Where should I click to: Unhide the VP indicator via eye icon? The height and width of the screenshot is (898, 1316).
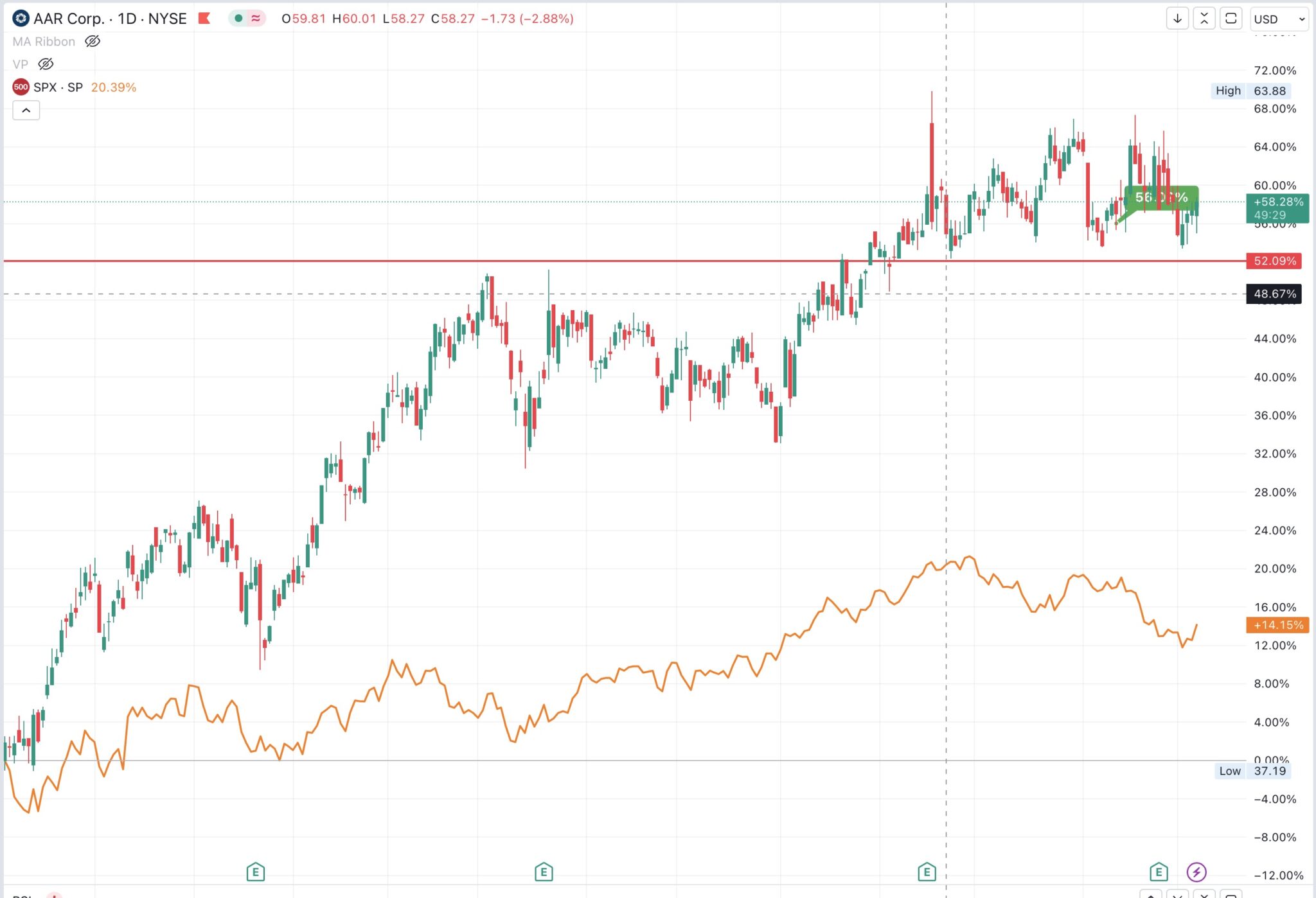(46, 64)
